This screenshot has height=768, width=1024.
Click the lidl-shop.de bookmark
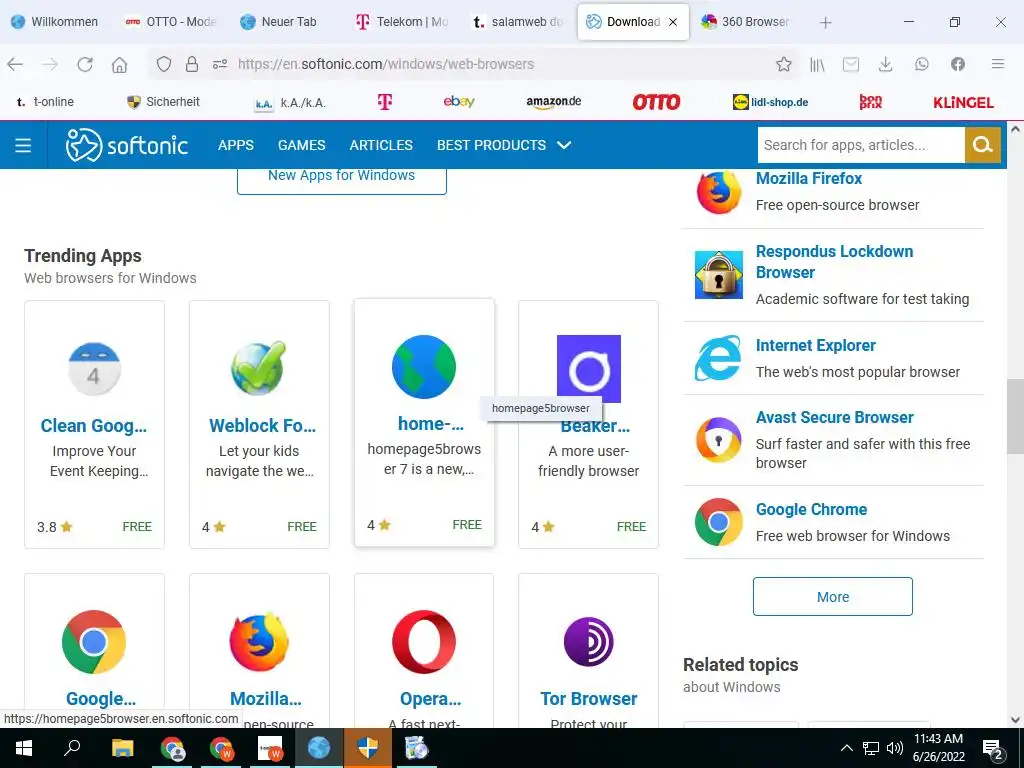pyautogui.click(x=770, y=102)
